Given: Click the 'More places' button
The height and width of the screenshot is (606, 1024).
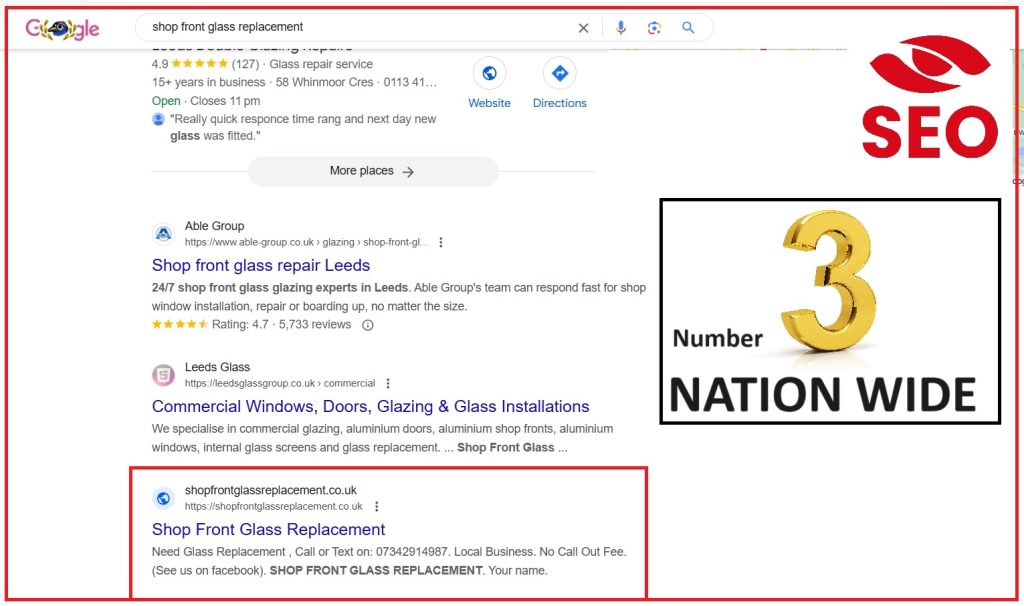Looking at the screenshot, I should click(373, 171).
